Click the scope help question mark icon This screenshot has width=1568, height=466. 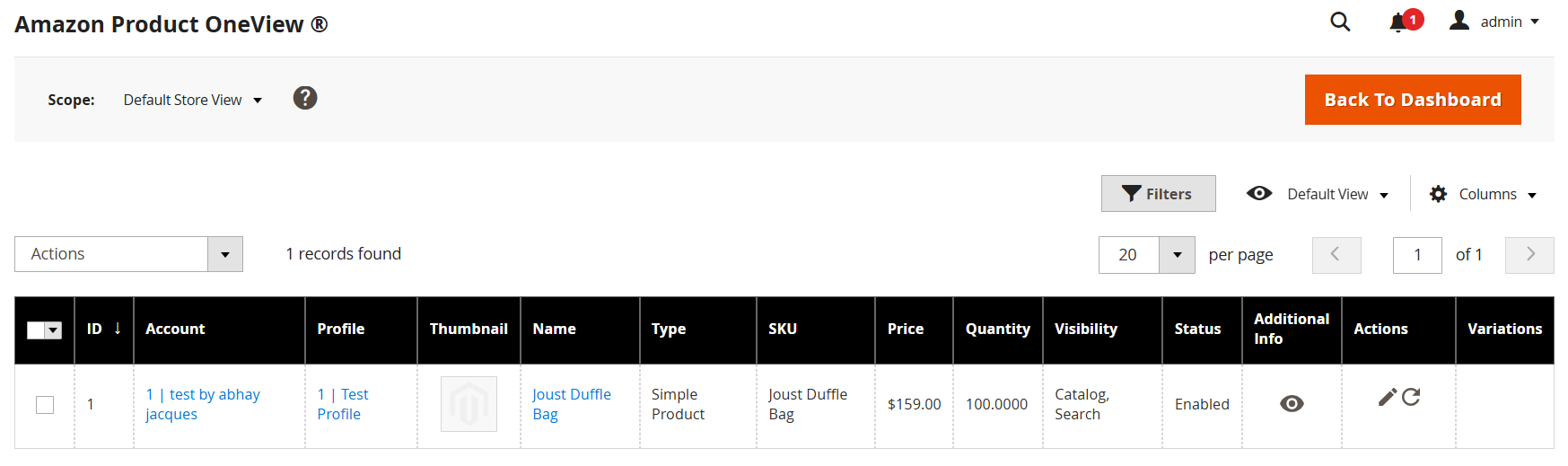pyautogui.click(x=305, y=98)
